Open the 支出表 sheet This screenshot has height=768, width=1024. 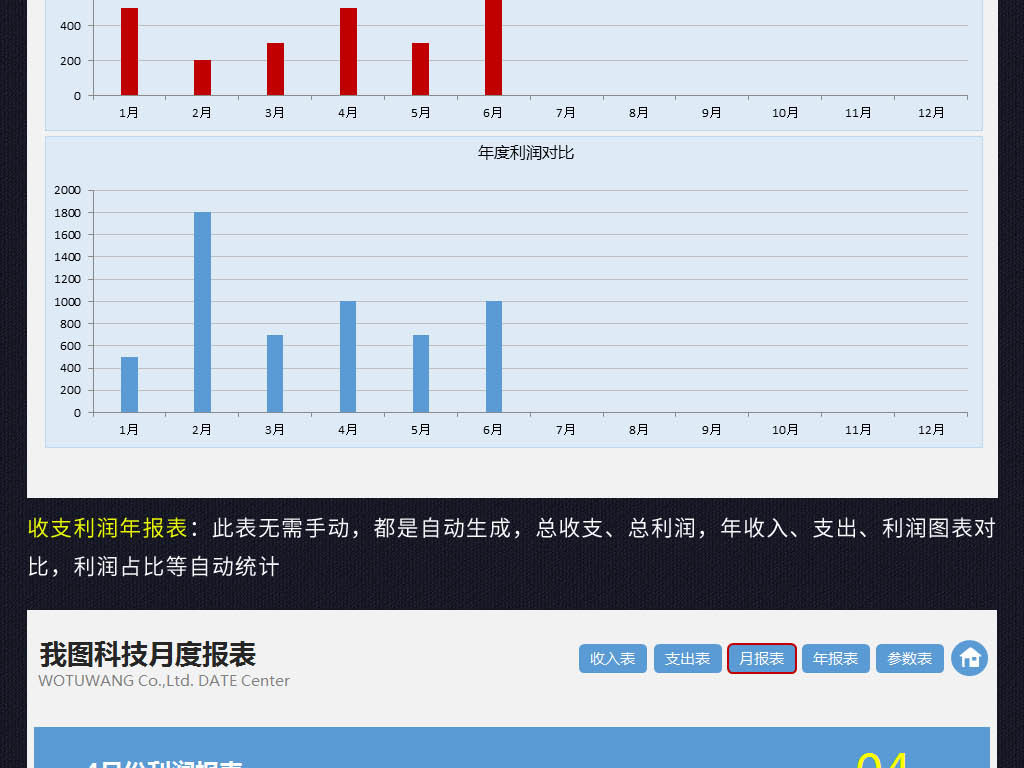688,658
